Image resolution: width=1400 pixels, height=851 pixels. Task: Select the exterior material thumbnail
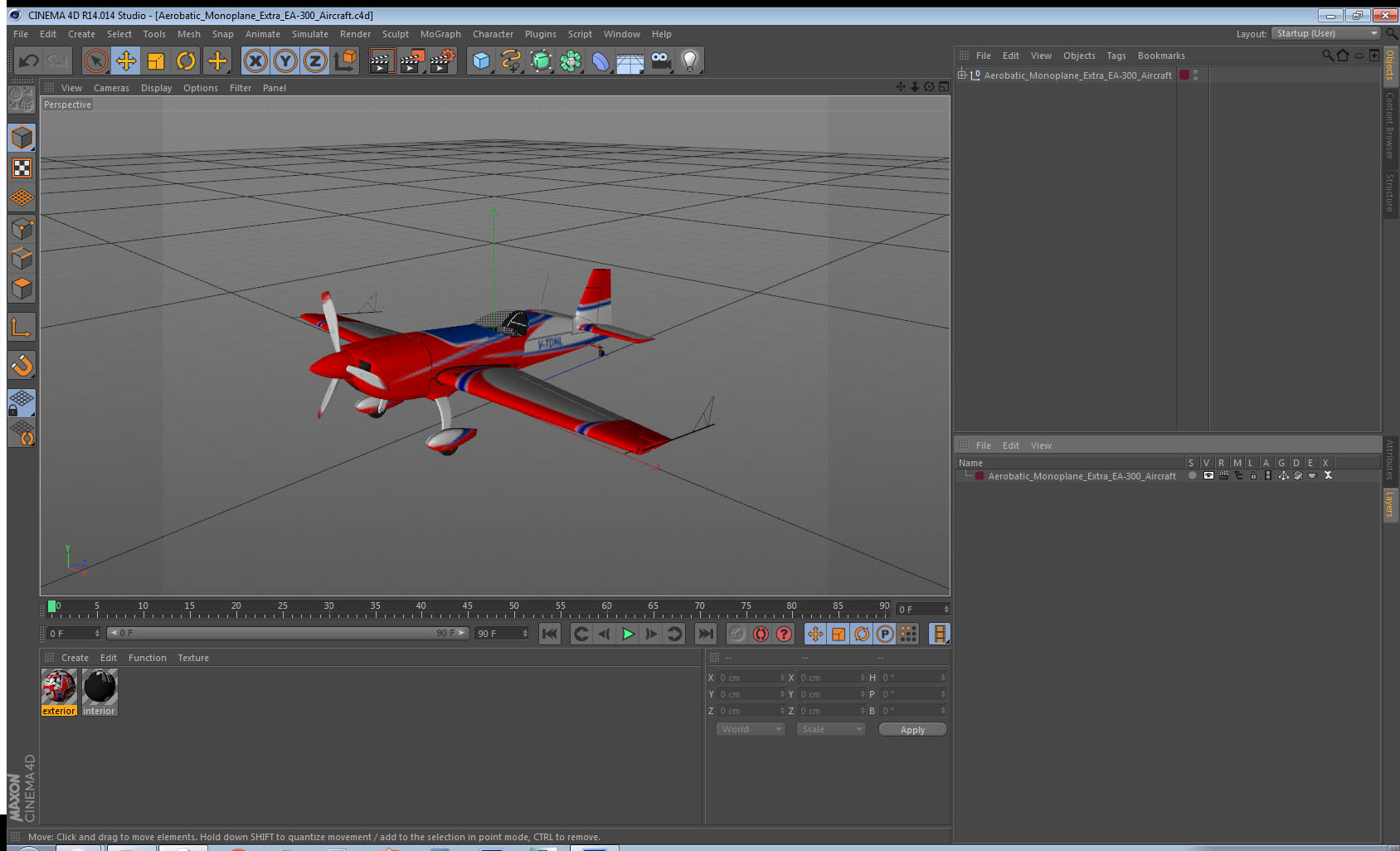[x=59, y=692]
